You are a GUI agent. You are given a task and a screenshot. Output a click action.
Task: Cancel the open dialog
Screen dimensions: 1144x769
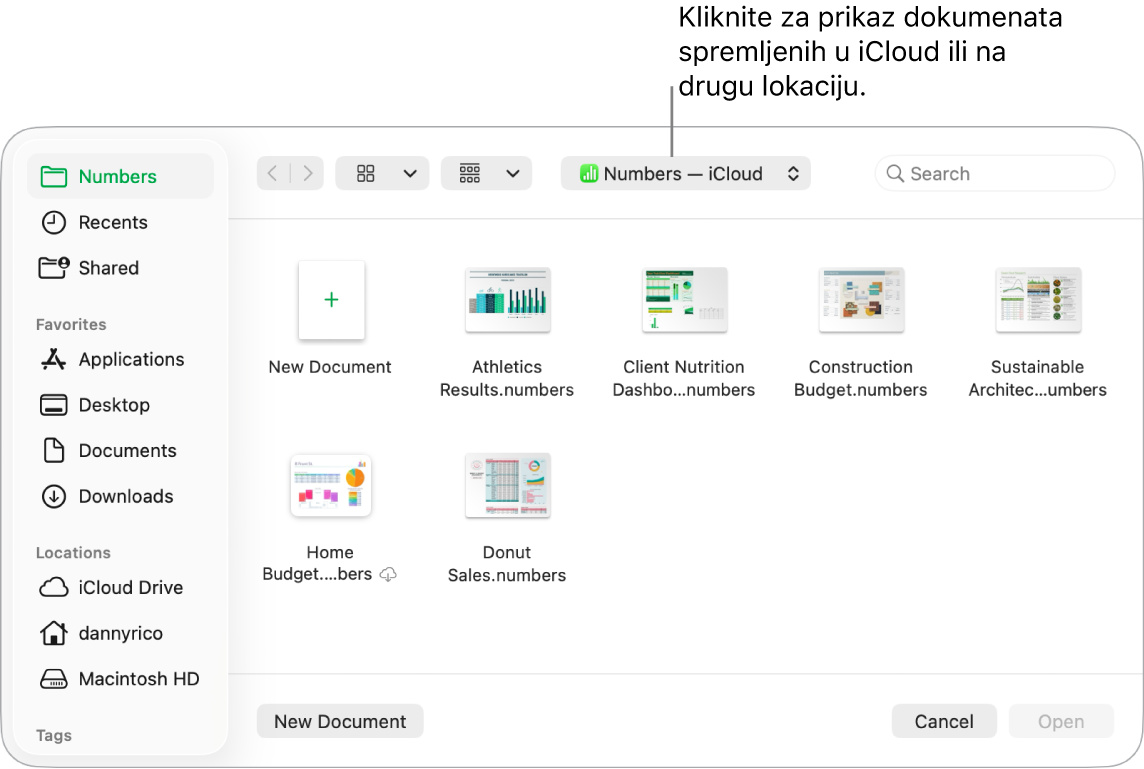tap(943, 720)
